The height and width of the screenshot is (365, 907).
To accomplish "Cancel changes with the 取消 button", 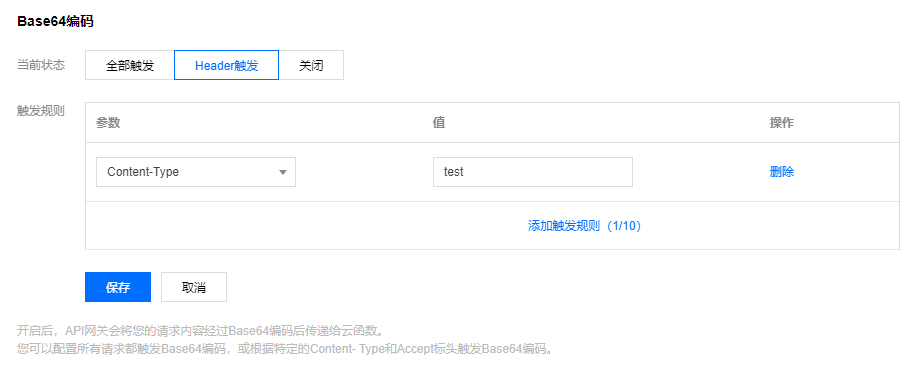I will tap(194, 287).
